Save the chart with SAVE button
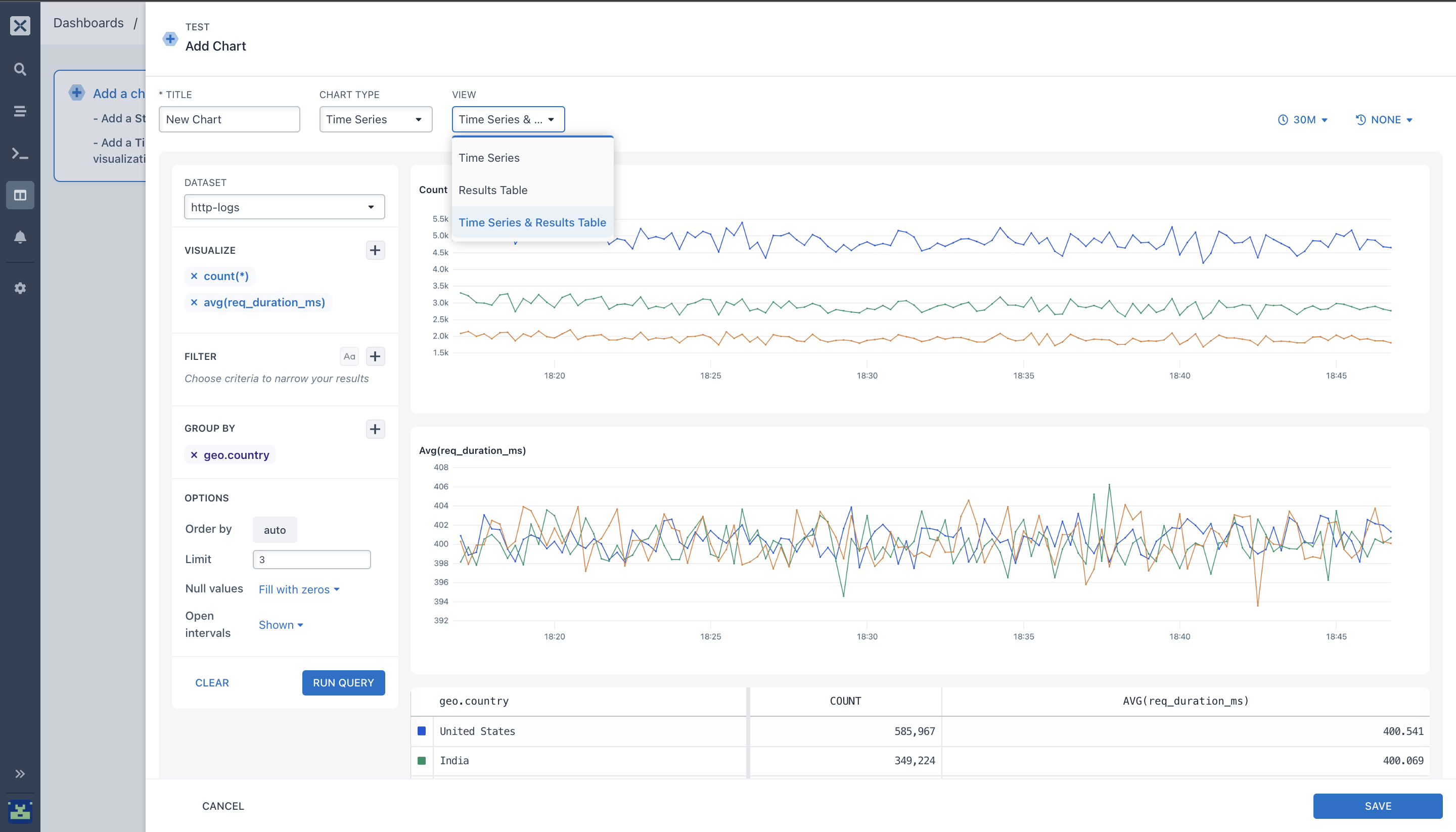This screenshot has height=832, width=1456. pyautogui.click(x=1377, y=806)
